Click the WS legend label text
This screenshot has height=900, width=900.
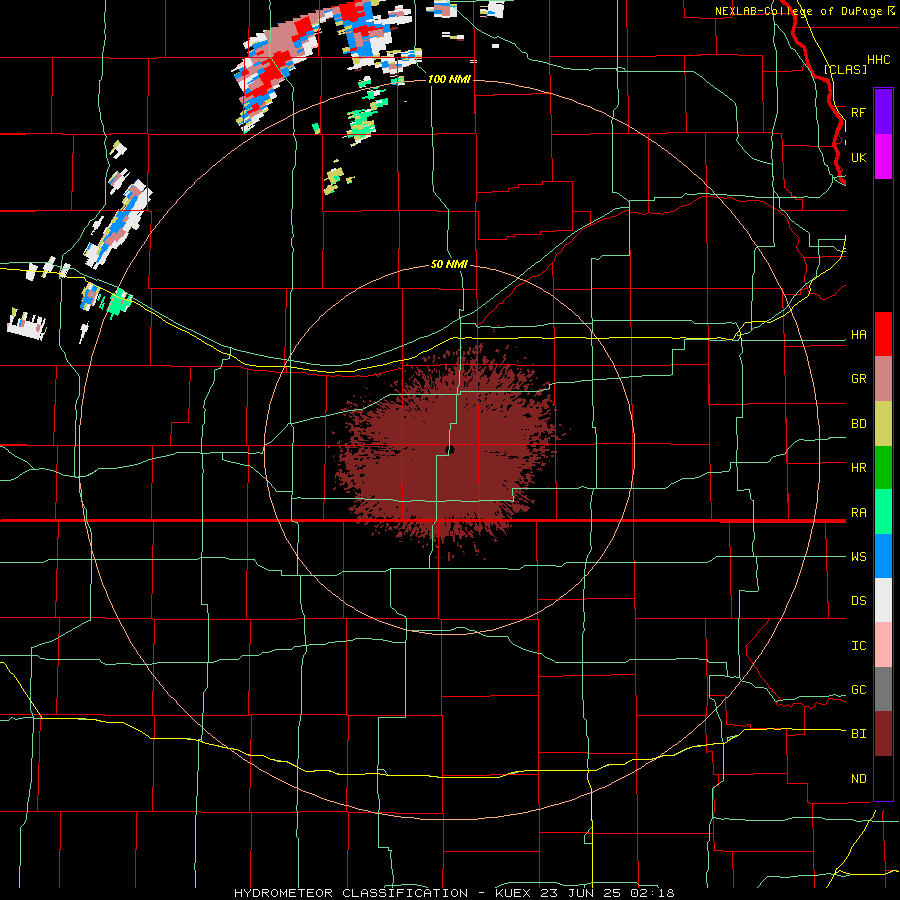(x=859, y=556)
